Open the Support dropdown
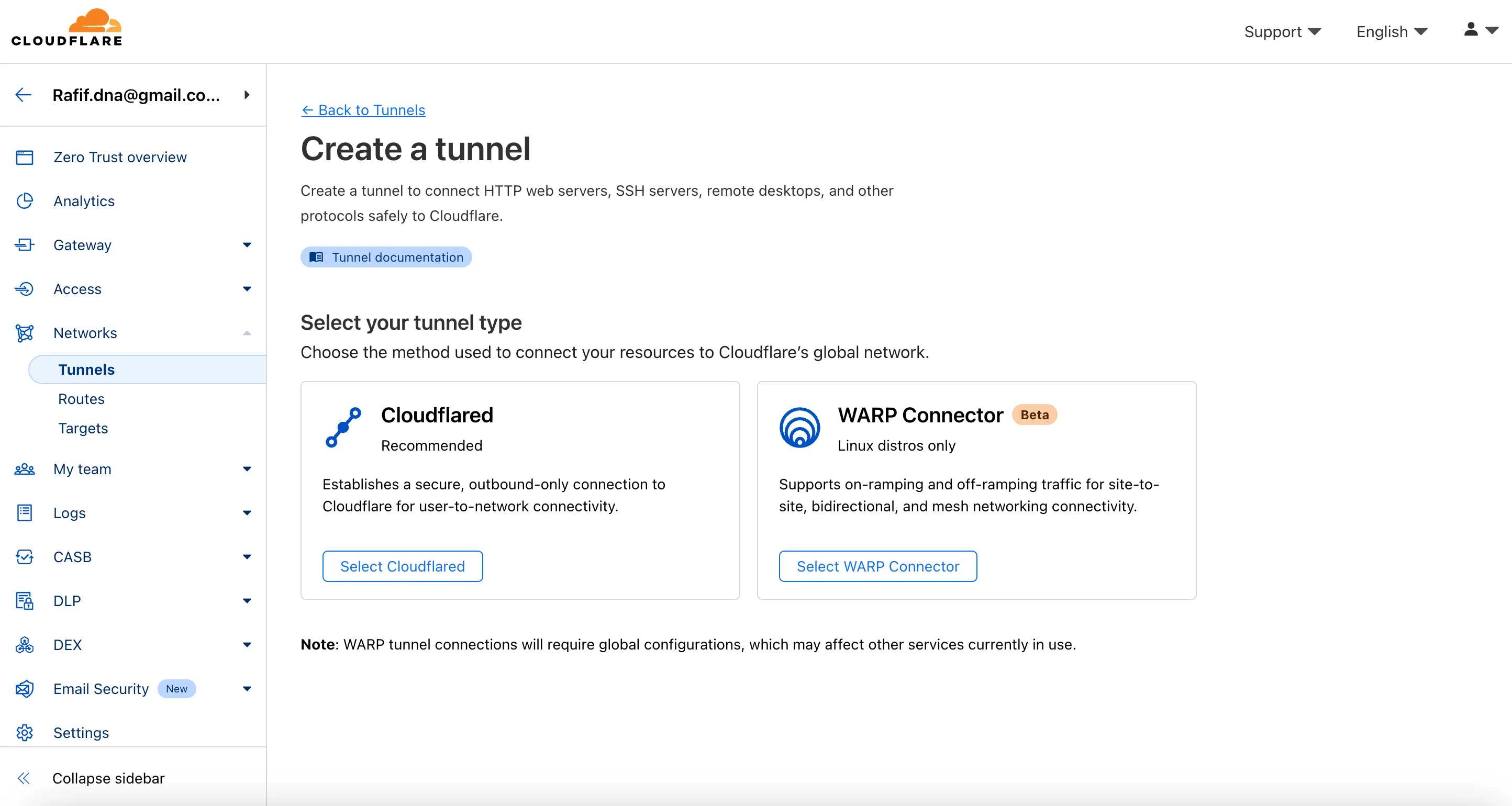This screenshot has width=1512, height=806. [1283, 32]
